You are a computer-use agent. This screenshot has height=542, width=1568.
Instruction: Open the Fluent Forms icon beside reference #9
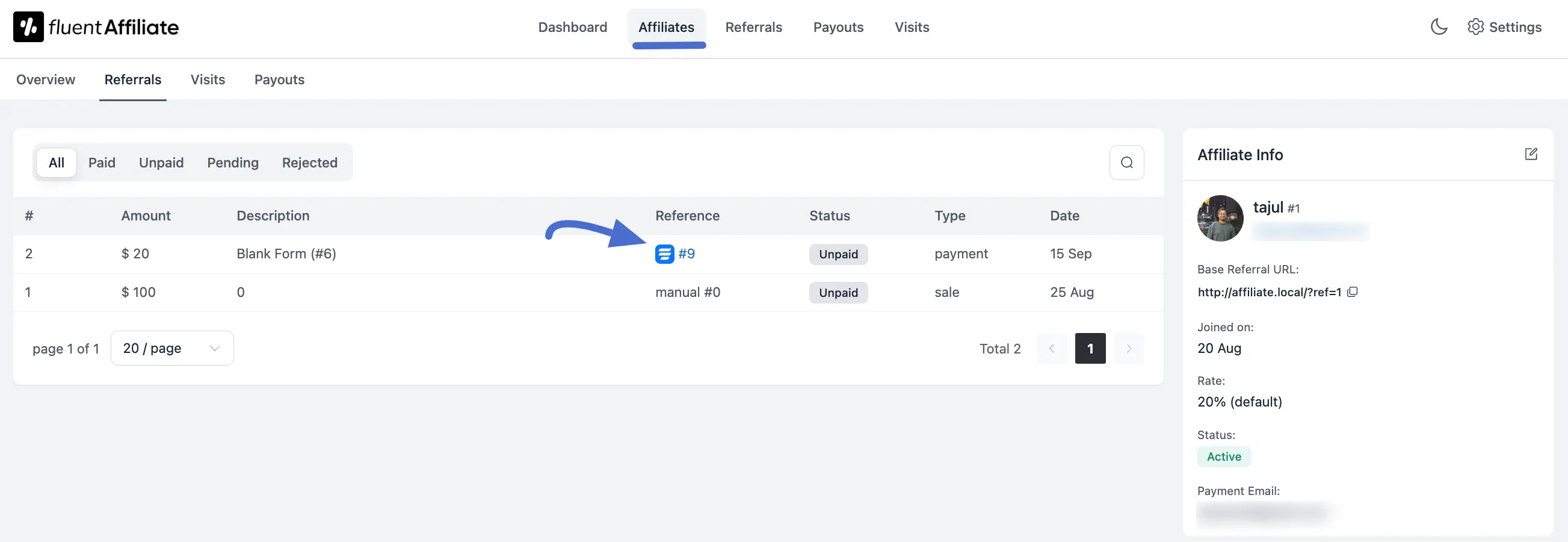point(664,254)
